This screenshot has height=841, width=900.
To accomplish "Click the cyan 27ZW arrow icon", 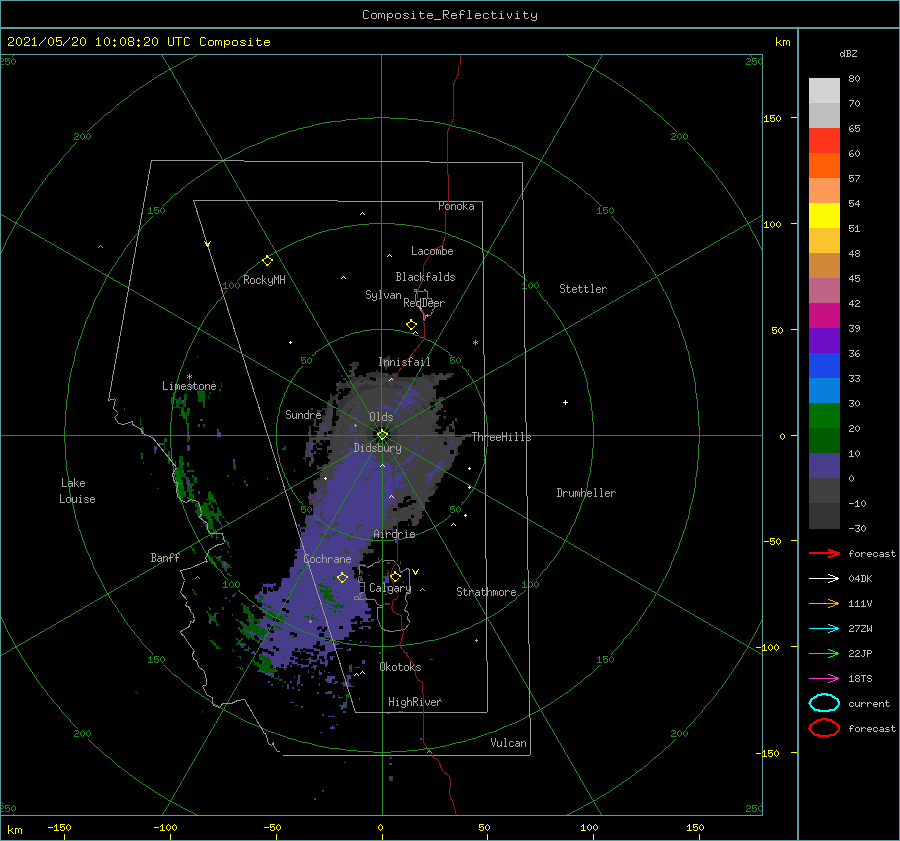I will (824, 629).
